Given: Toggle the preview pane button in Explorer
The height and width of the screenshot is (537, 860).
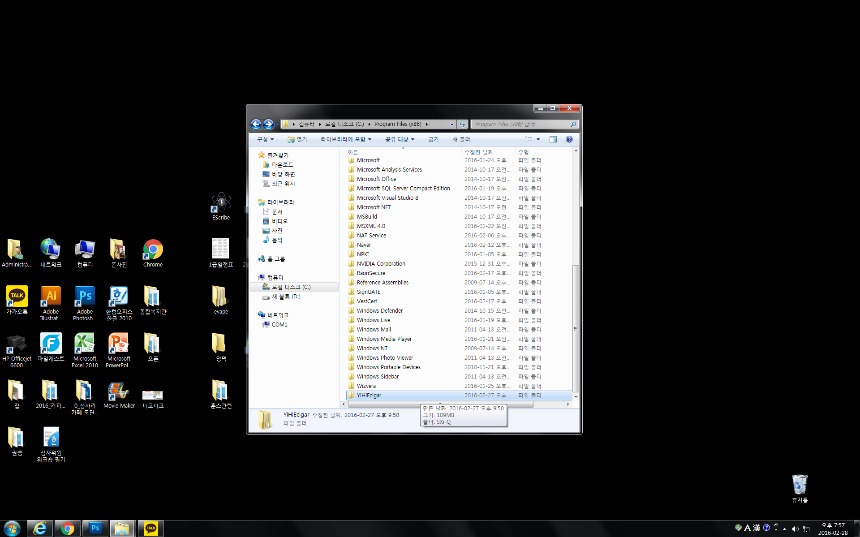Looking at the screenshot, I should click(x=553, y=139).
